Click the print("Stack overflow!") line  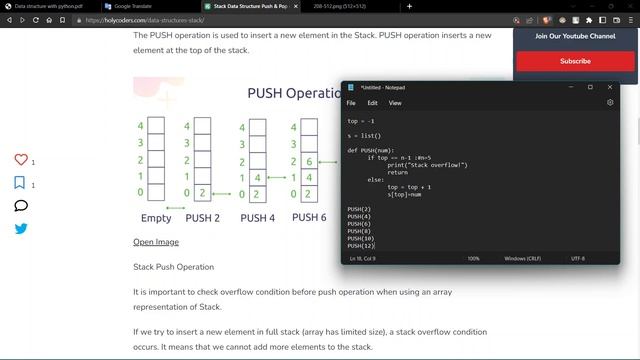(427, 165)
